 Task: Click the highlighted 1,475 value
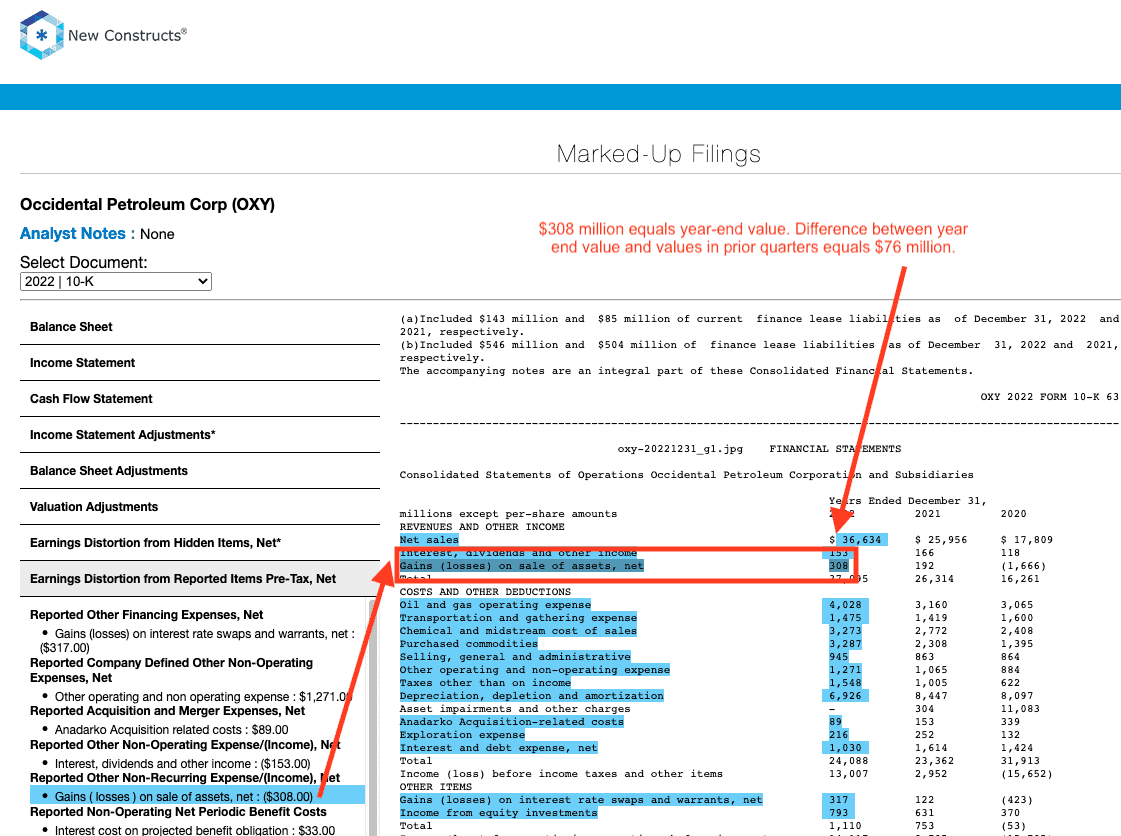(845, 618)
